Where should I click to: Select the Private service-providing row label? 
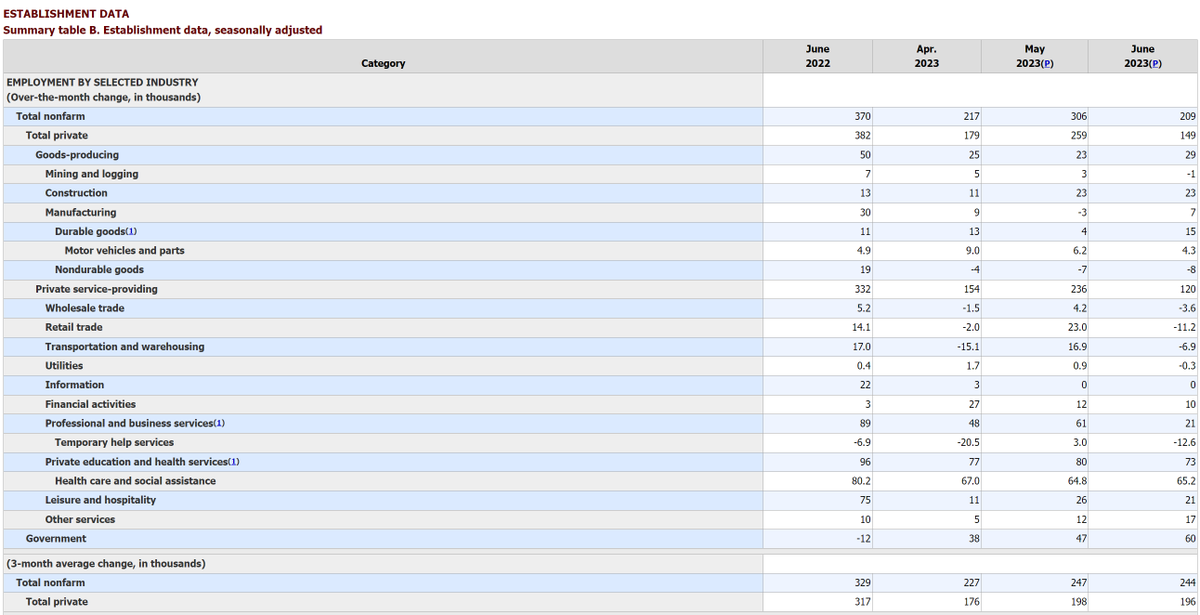96,289
